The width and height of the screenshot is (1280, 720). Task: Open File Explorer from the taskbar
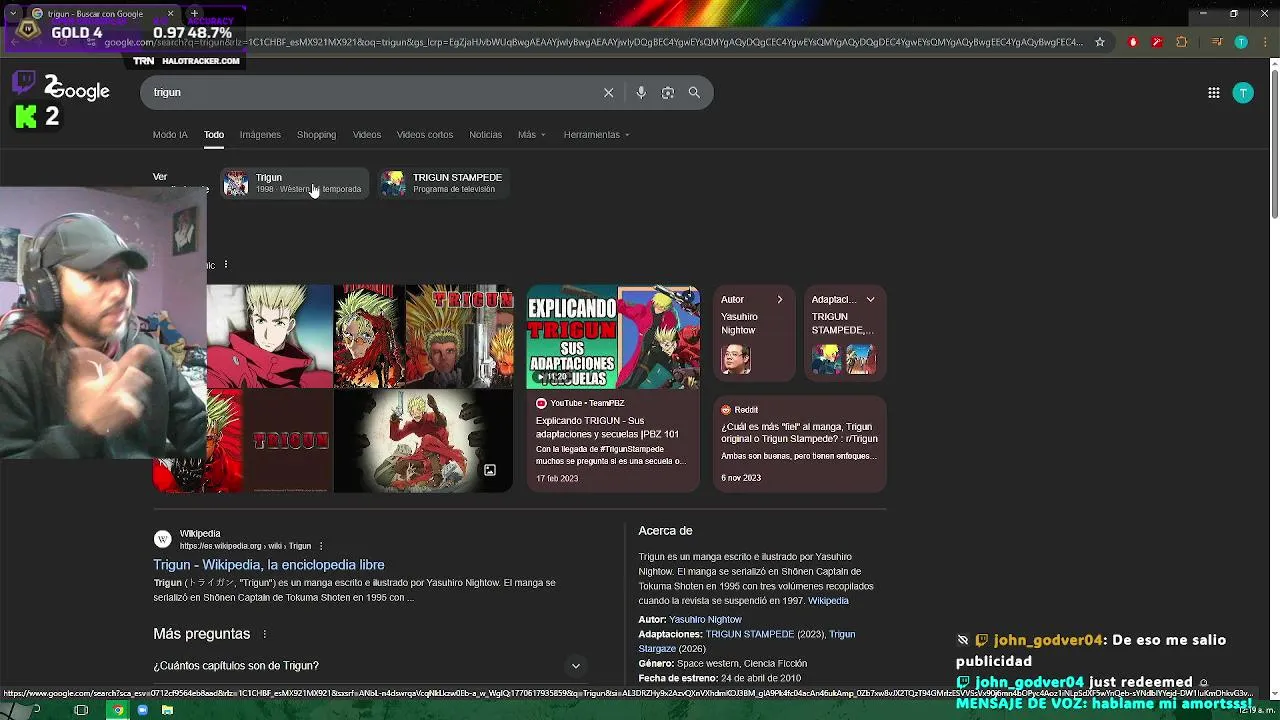(167, 710)
